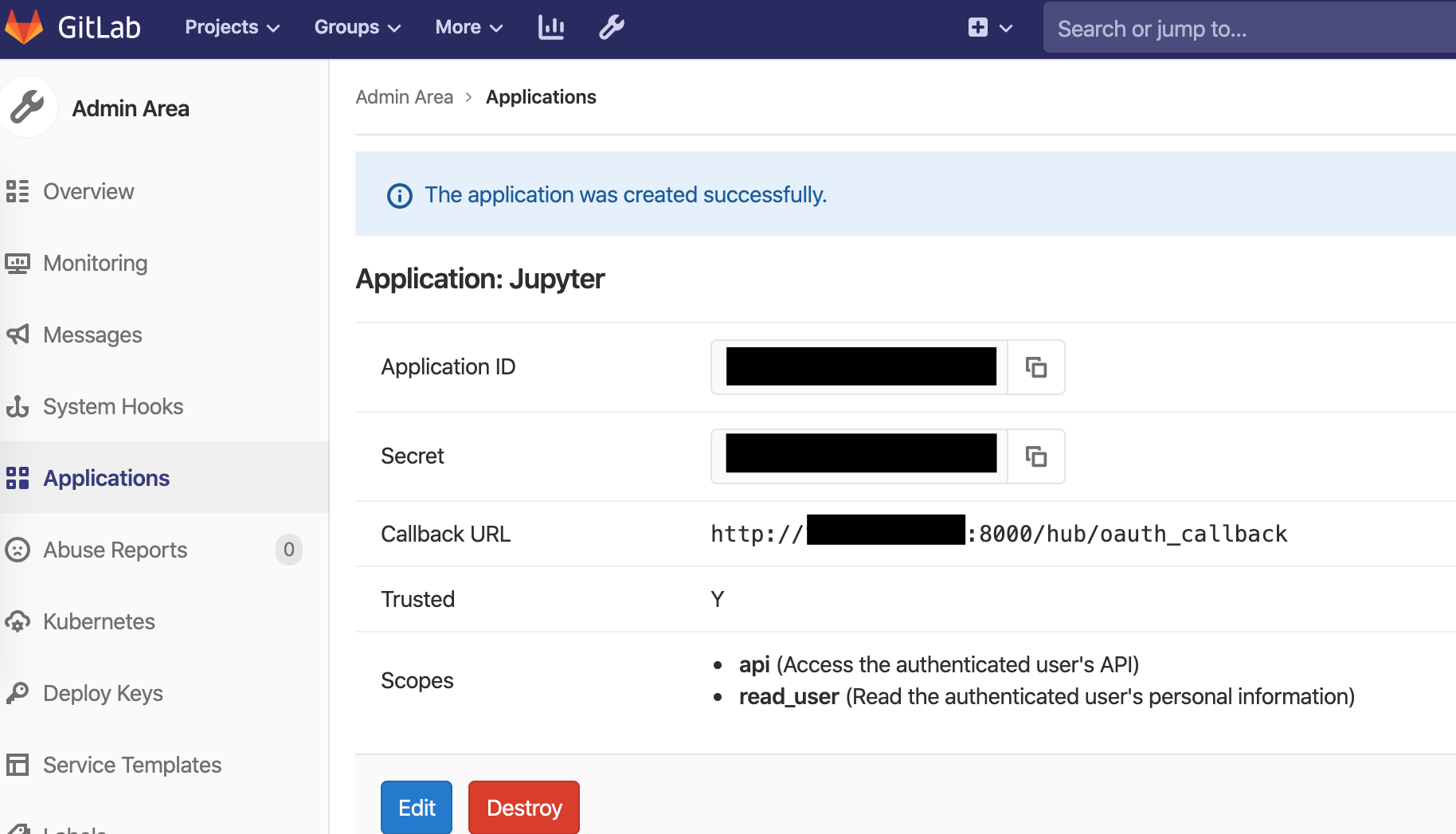Copy the Application ID to clipboard
This screenshot has height=834, width=1456.
[1036, 367]
